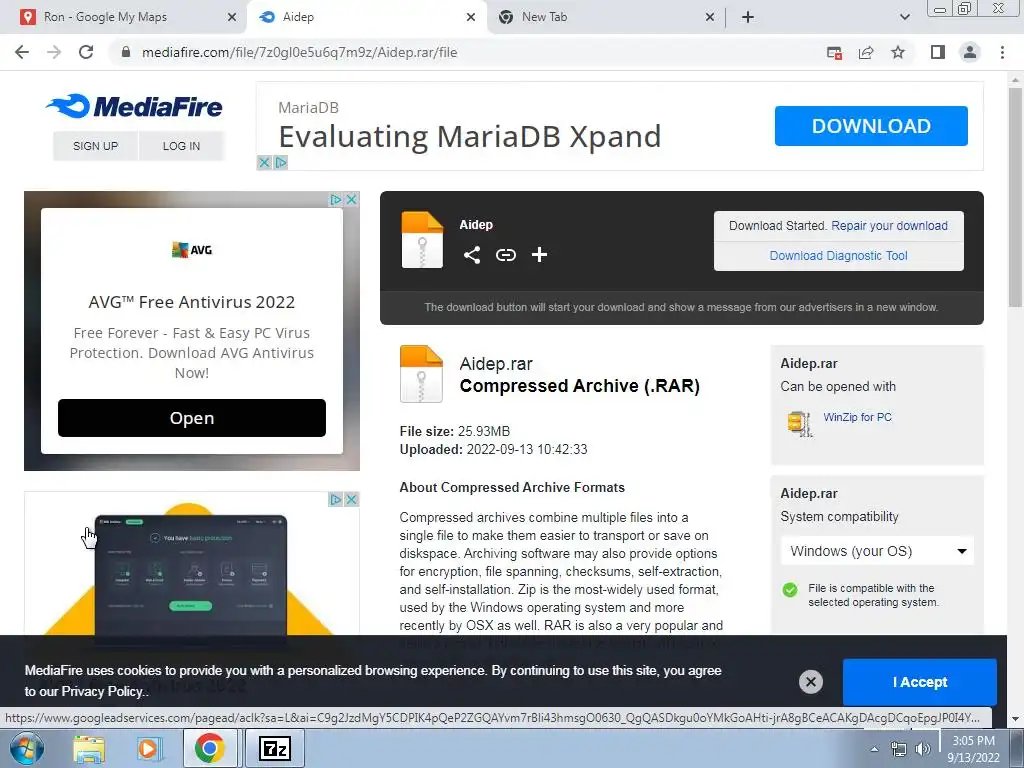Click the browser forward arrow
The height and width of the screenshot is (768, 1024).
(x=54, y=52)
